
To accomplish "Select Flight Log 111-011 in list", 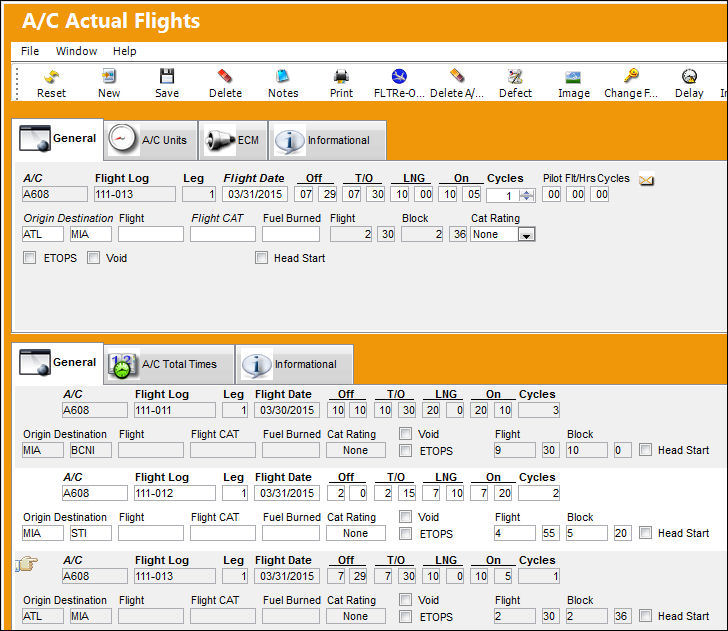I will [175, 410].
